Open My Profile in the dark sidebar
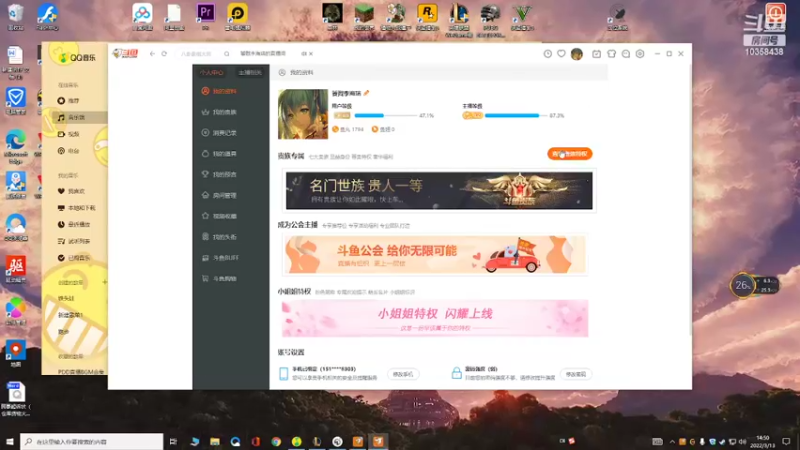800x450 pixels. tap(219, 91)
